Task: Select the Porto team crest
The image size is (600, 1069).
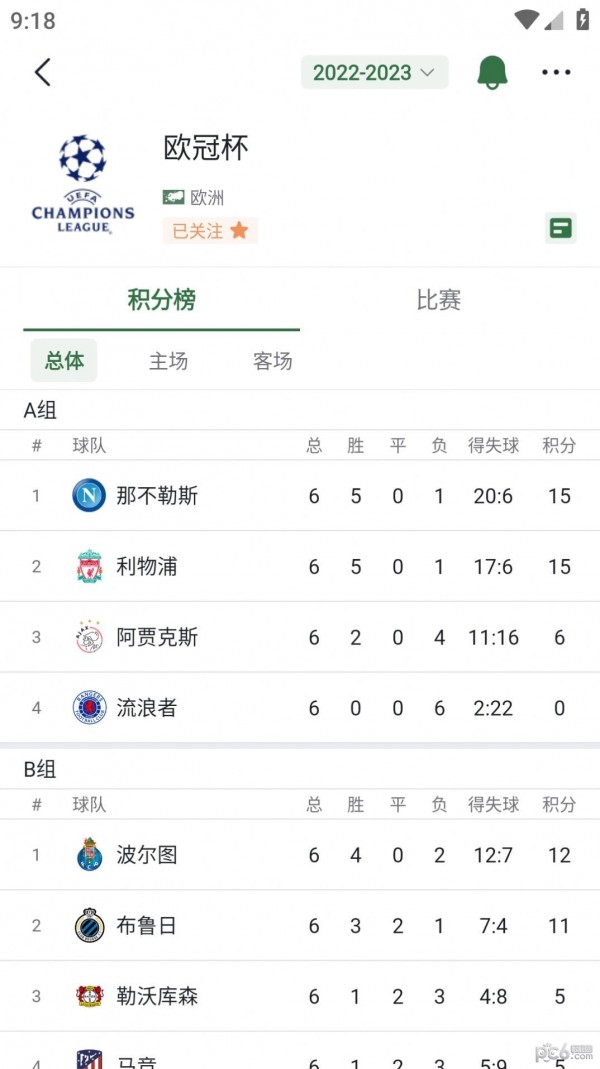Action: point(88,855)
